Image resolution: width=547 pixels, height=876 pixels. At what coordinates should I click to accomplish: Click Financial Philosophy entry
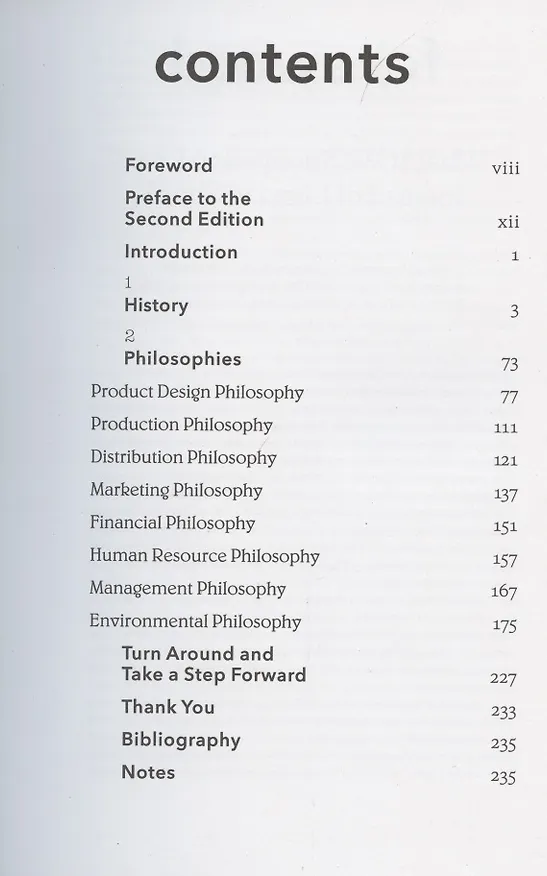[x=172, y=523]
